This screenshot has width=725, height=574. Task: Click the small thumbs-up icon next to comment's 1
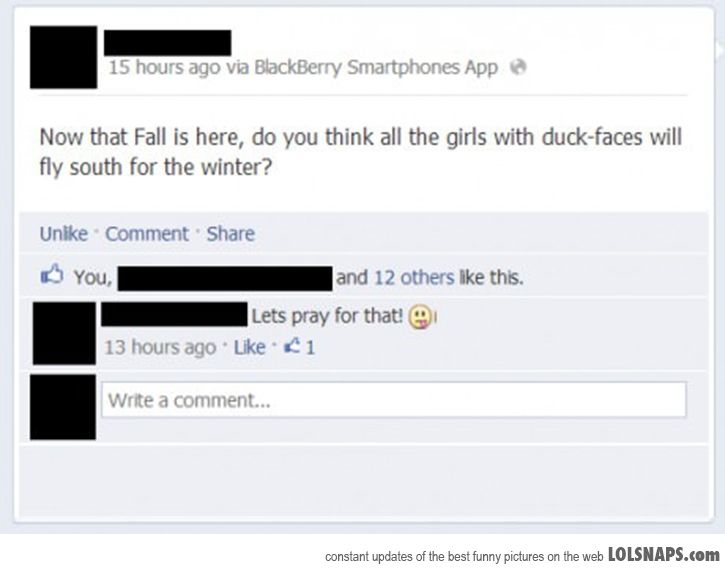293,346
